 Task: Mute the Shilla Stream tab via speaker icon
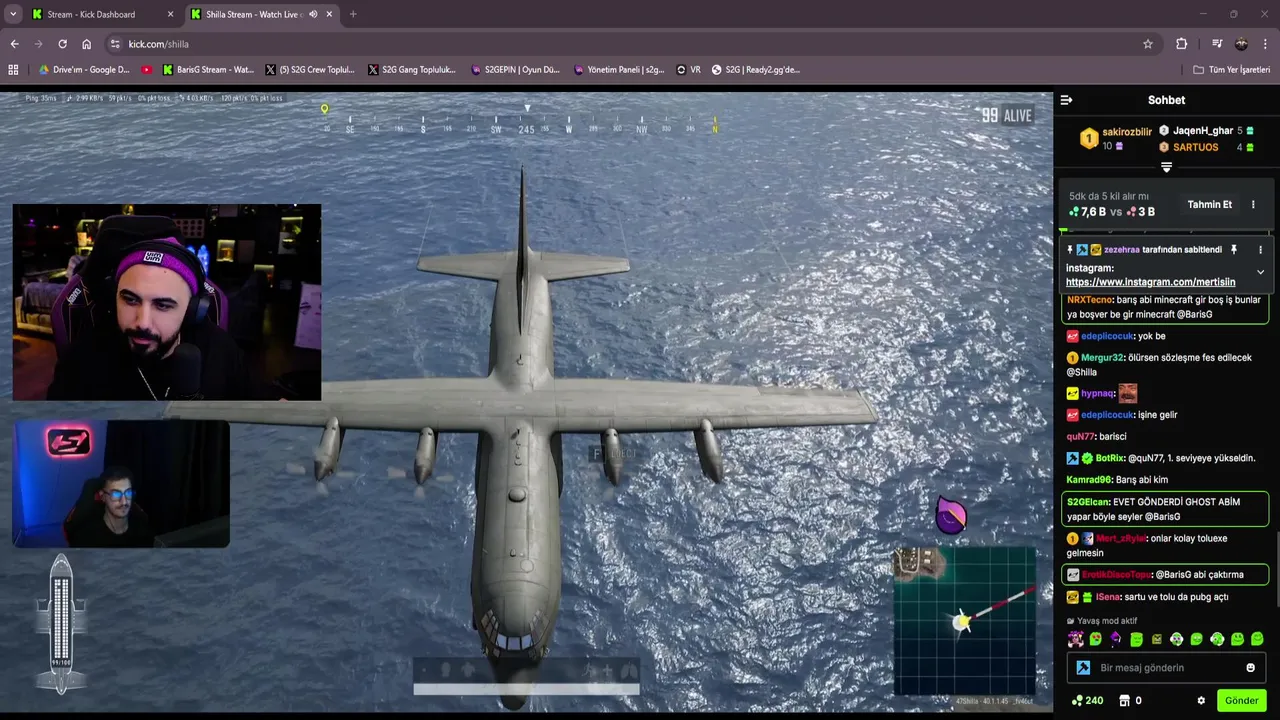click(x=313, y=14)
